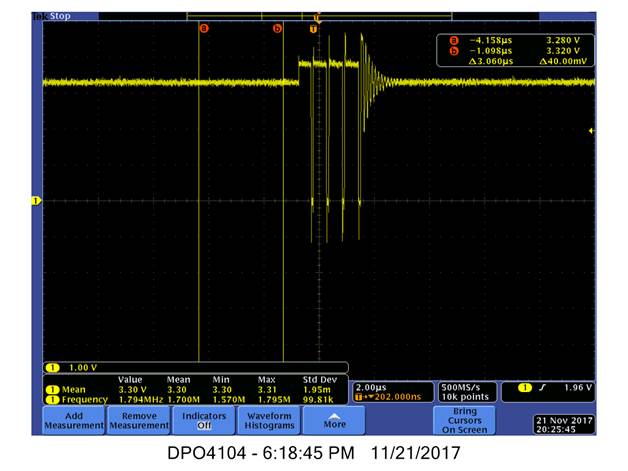Image resolution: width=628 pixels, height=471 pixels.
Task: Open the Add Measurement menu
Action: (74, 421)
